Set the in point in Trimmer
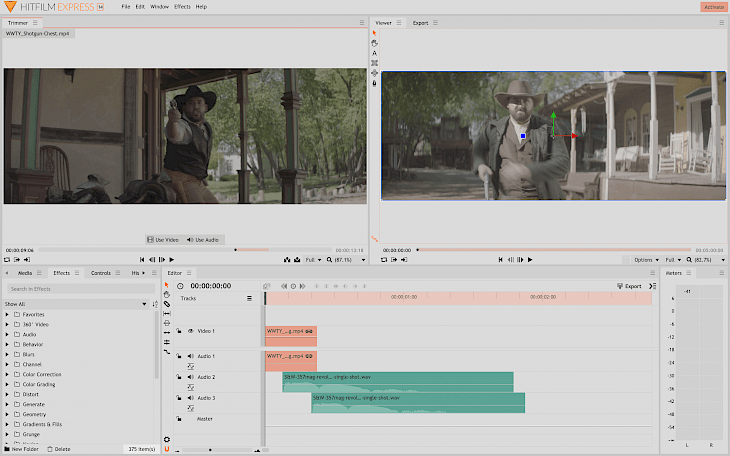Viewport: 730px width, 456px height. 17,259
